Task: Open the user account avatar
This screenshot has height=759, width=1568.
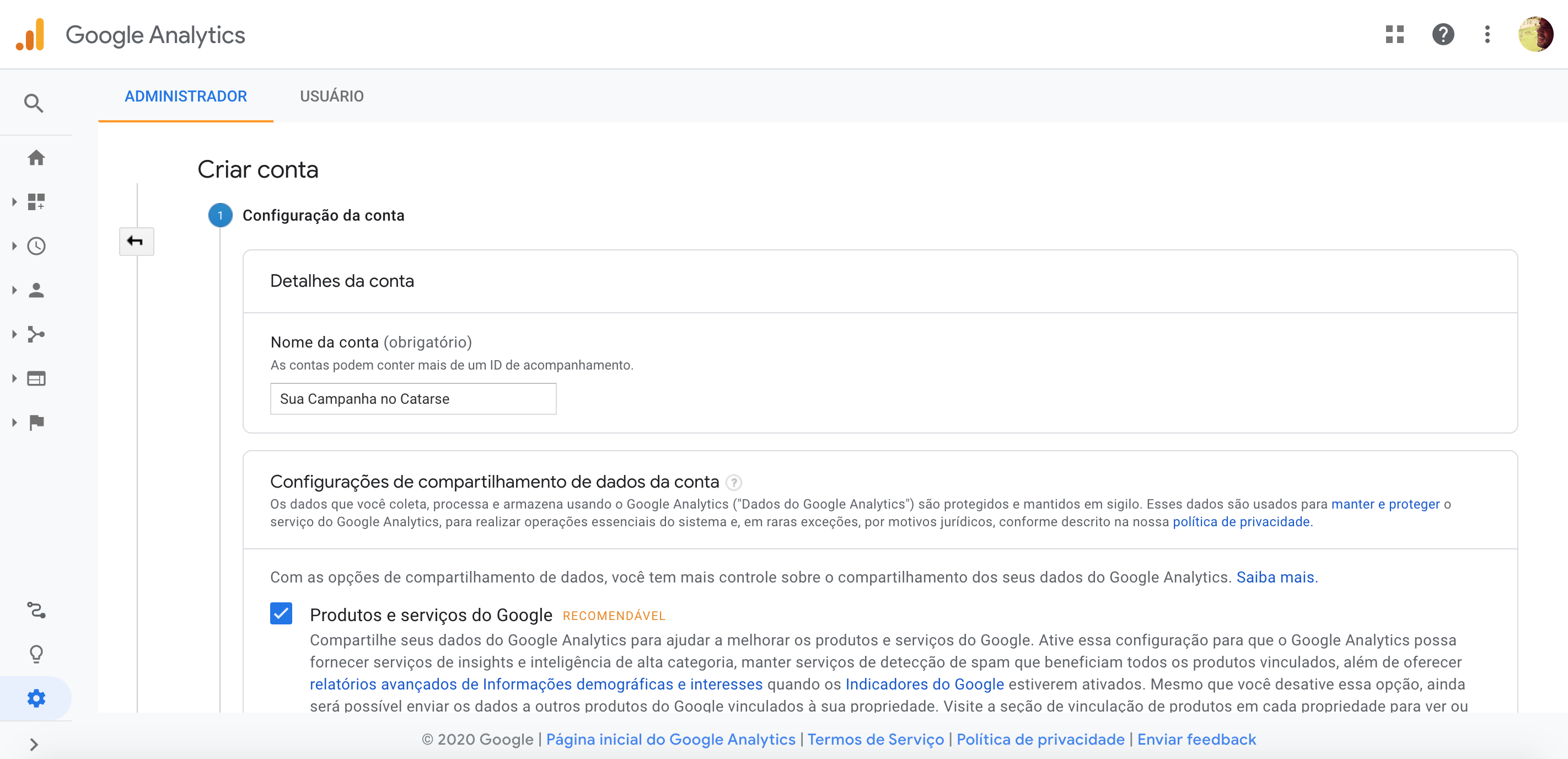Action: coord(1535,35)
